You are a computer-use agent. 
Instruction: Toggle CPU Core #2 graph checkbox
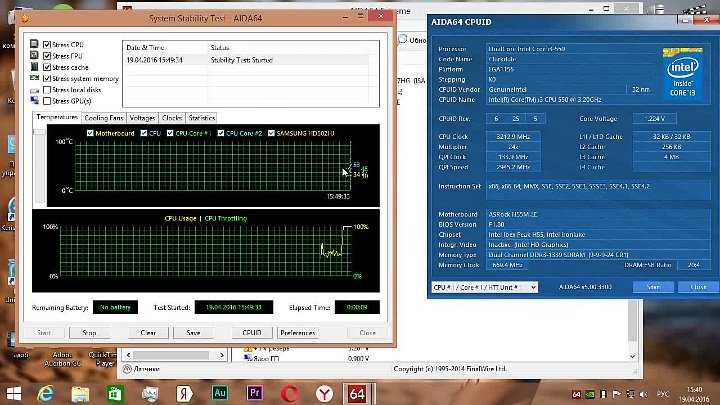click(x=221, y=133)
